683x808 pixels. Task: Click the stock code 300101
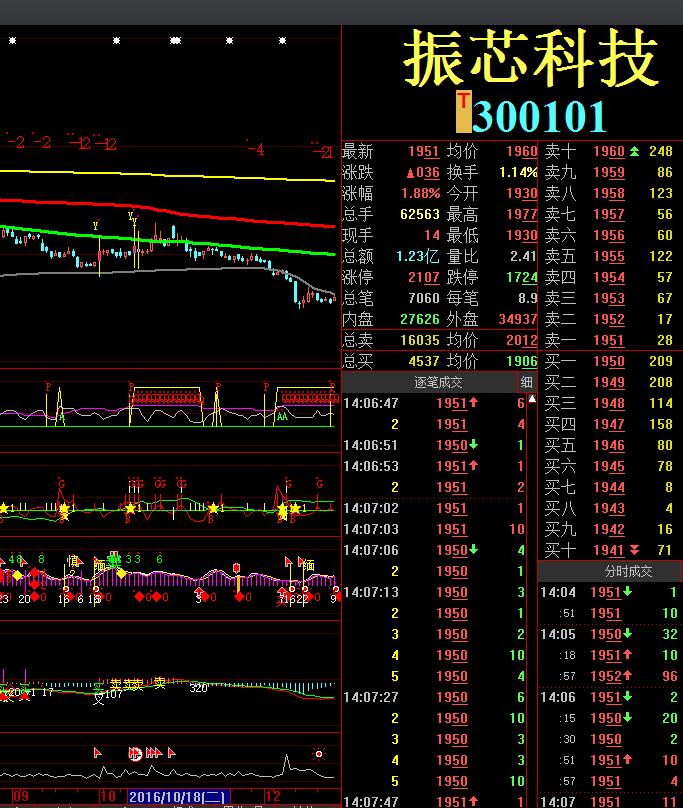[539, 116]
